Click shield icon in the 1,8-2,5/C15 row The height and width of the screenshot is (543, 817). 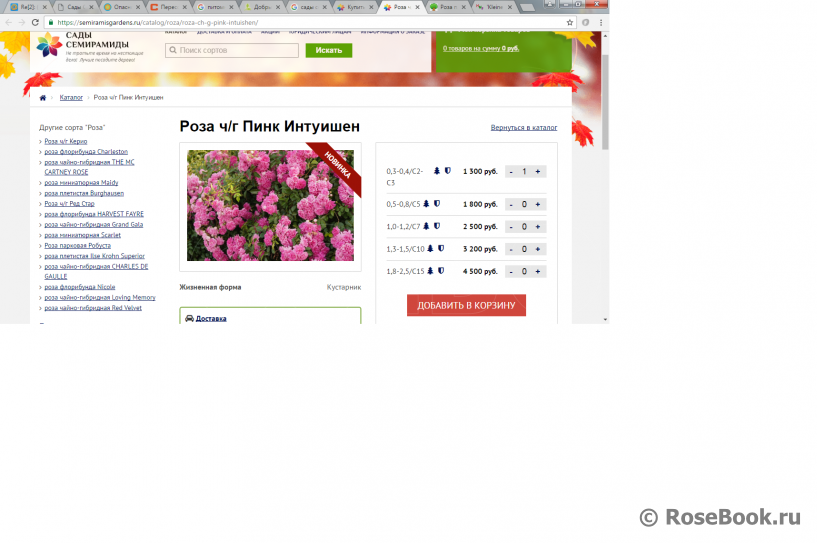click(x=441, y=271)
